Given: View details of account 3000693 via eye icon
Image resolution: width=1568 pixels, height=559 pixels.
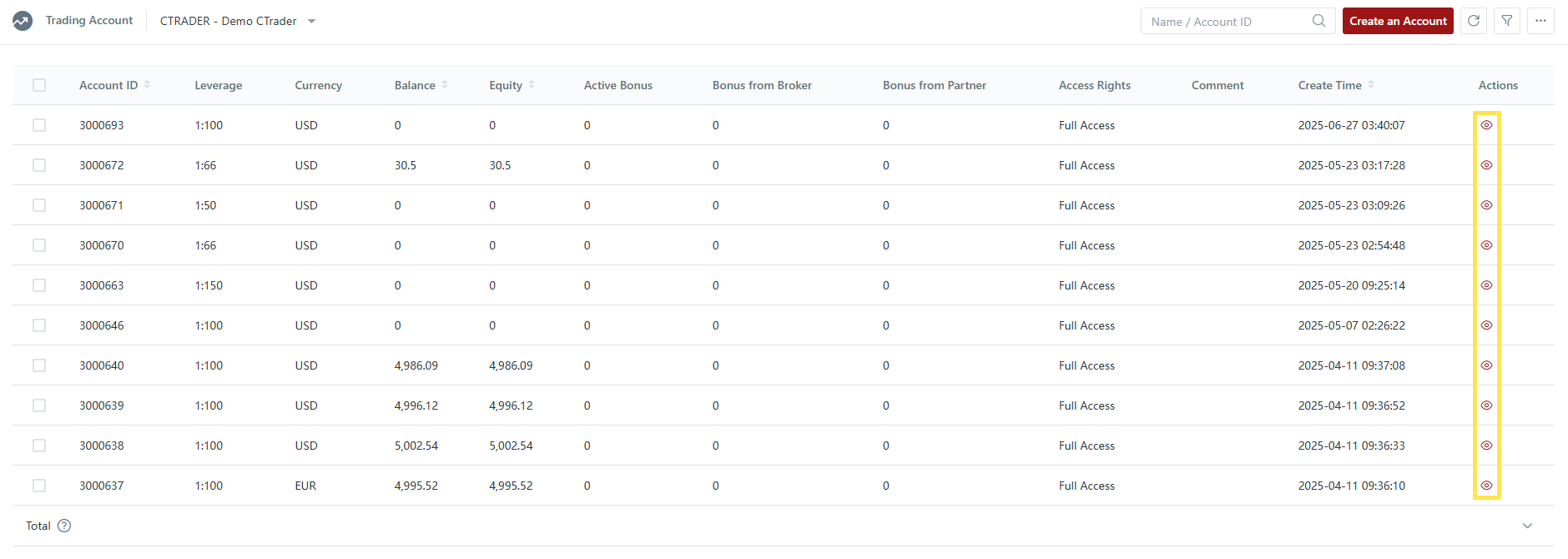Looking at the screenshot, I should [x=1486, y=125].
